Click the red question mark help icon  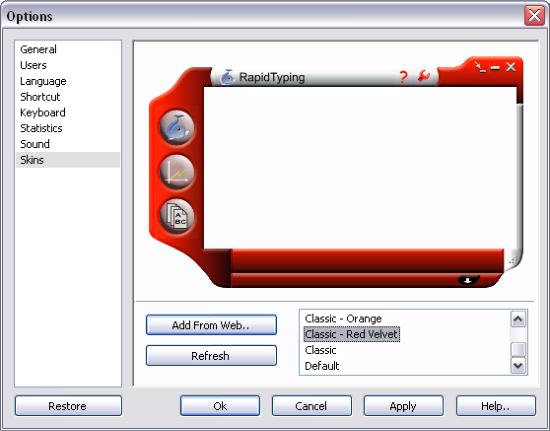(x=403, y=77)
